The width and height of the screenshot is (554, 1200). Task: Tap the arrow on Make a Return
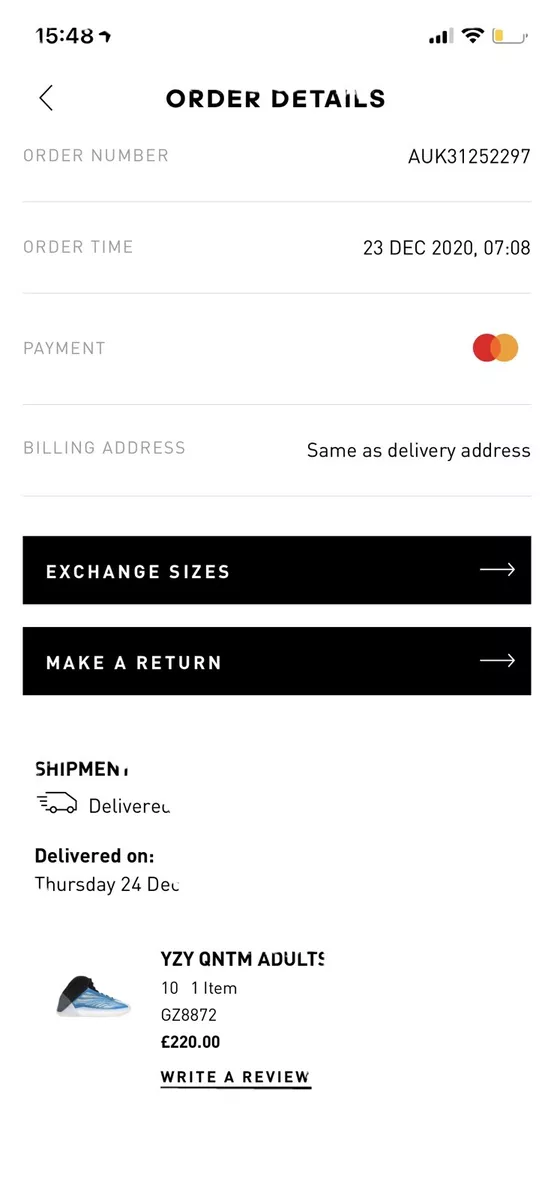[x=497, y=660]
